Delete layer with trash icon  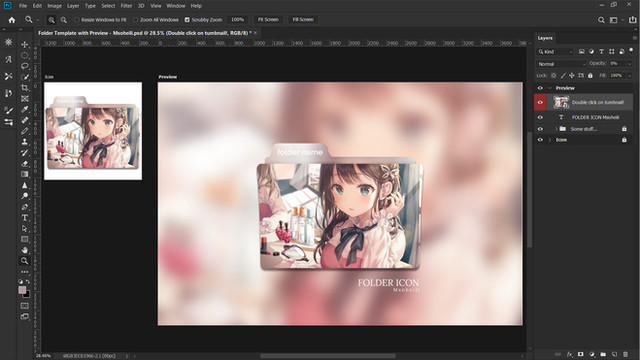point(626,354)
